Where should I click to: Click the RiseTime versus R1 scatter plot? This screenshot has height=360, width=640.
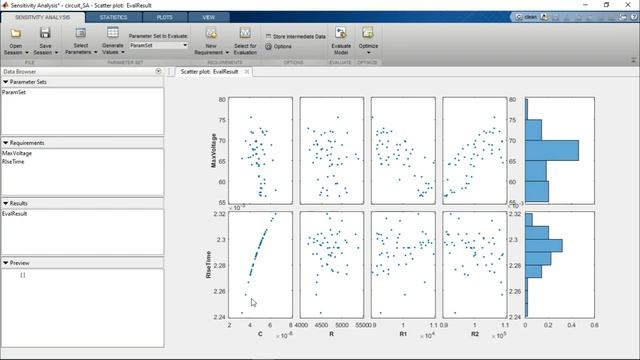[x=403, y=265]
